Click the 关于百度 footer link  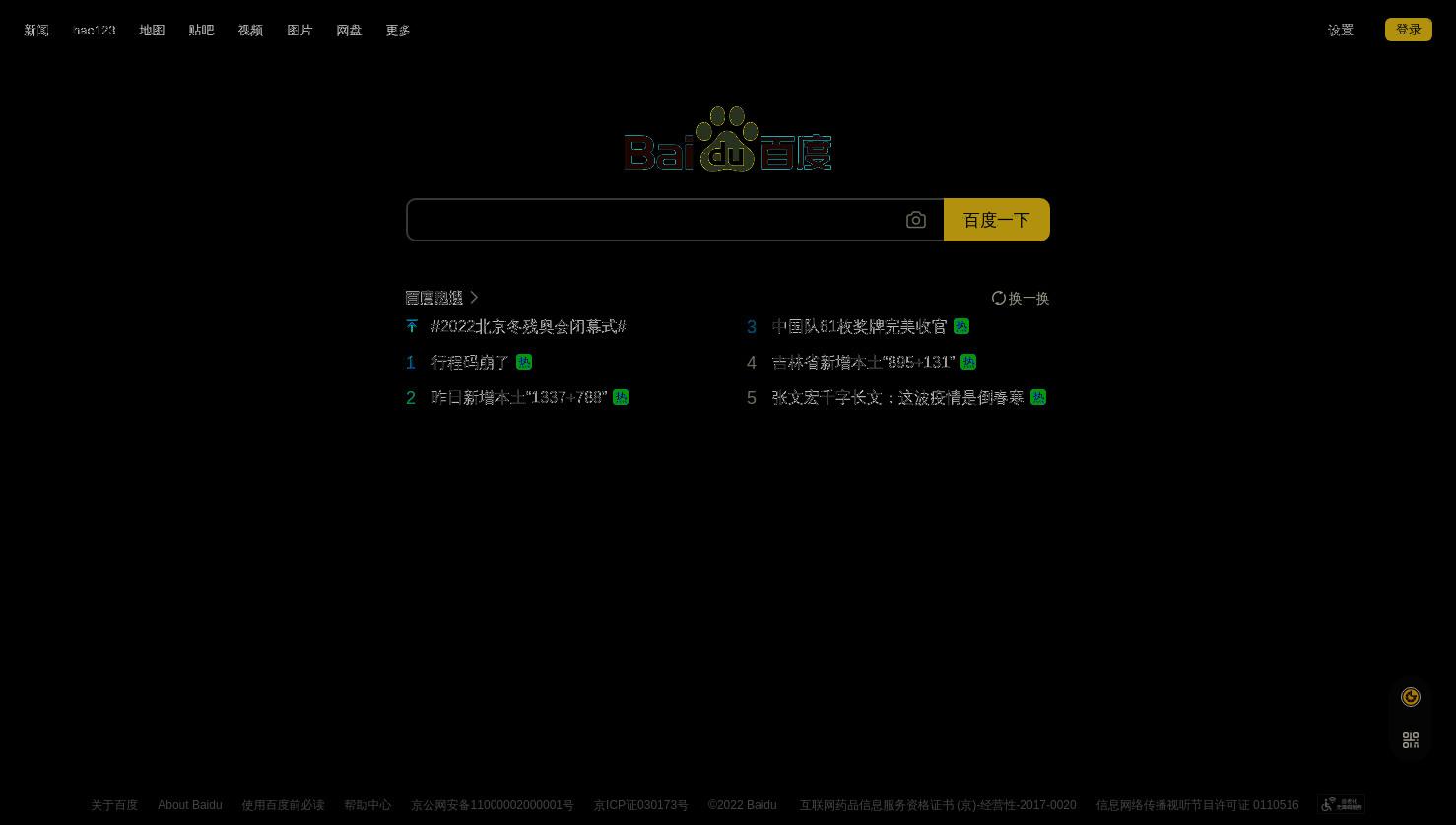tap(114, 805)
